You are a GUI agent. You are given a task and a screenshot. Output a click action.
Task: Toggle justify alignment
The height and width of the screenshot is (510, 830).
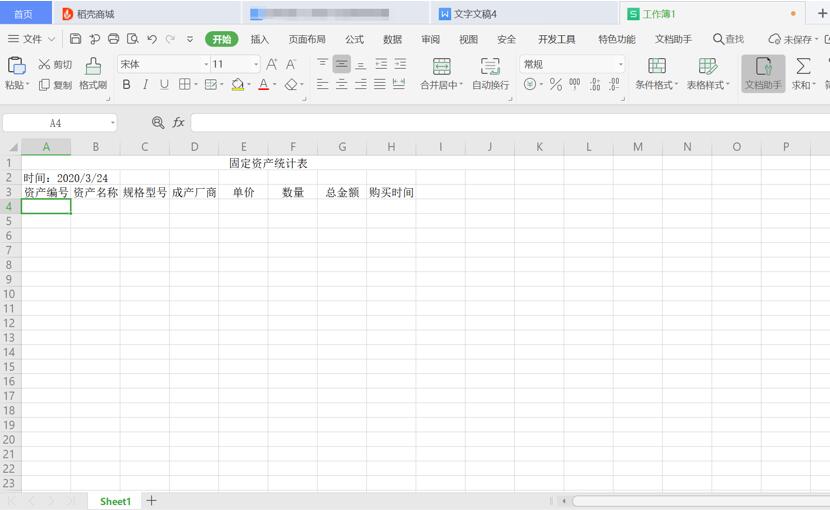[x=380, y=84]
